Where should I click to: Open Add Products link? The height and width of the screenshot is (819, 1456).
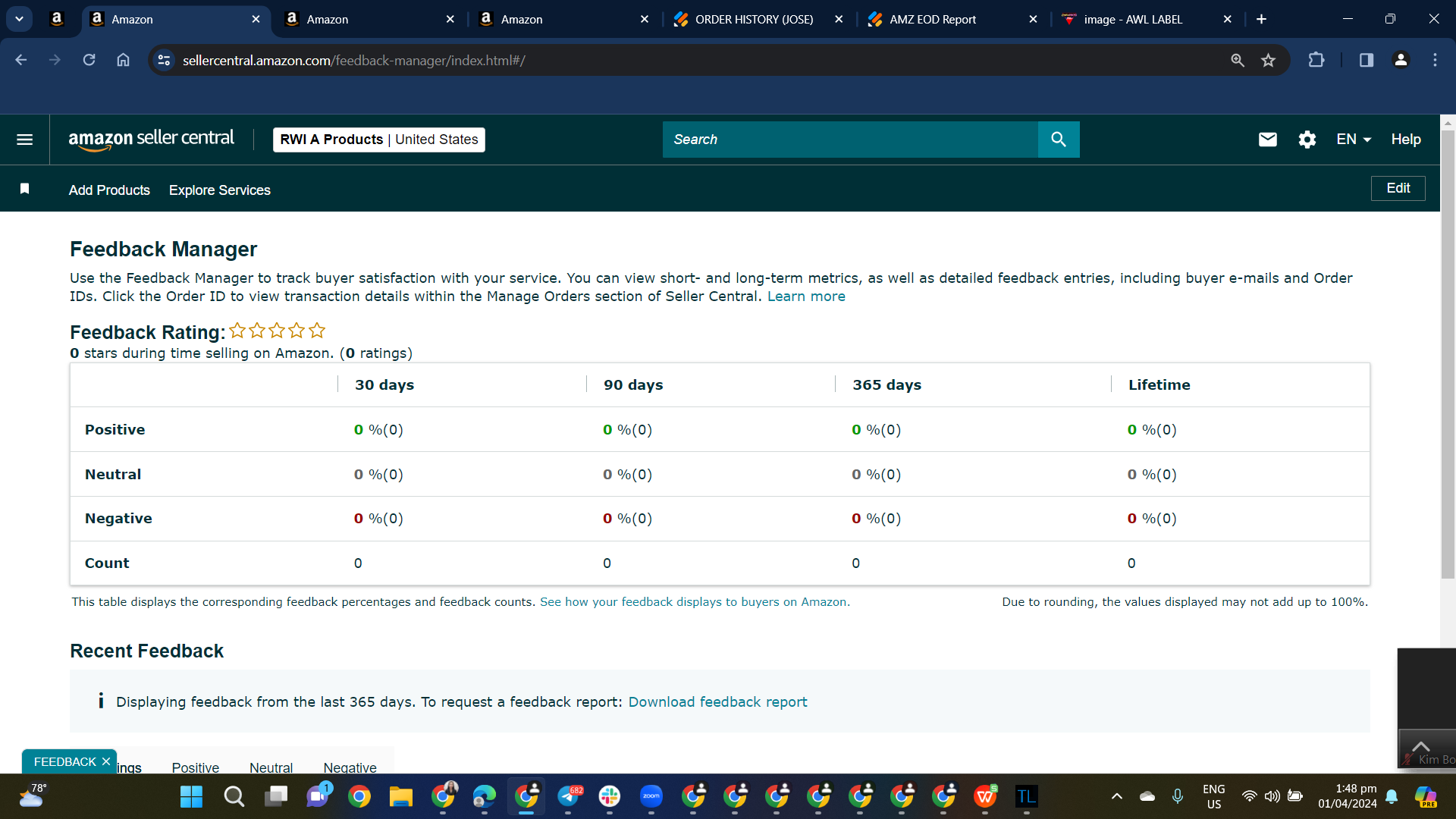click(109, 190)
